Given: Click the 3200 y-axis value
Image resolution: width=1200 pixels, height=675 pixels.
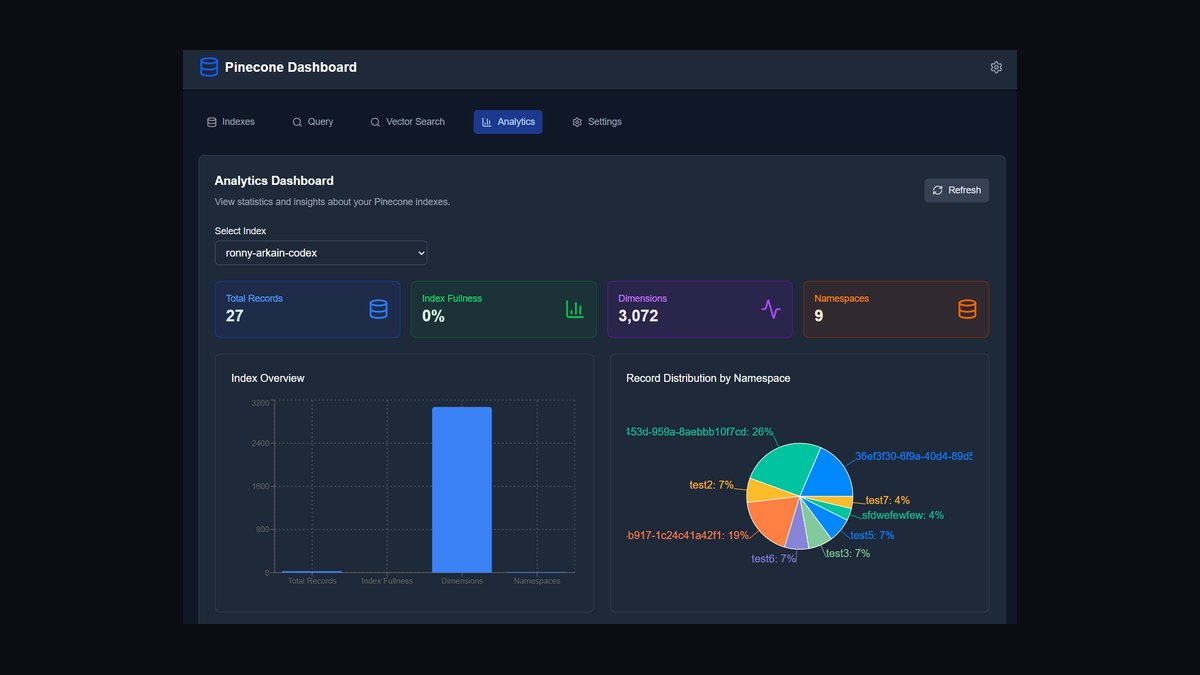Looking at the screenshot, I should [260, 403].
